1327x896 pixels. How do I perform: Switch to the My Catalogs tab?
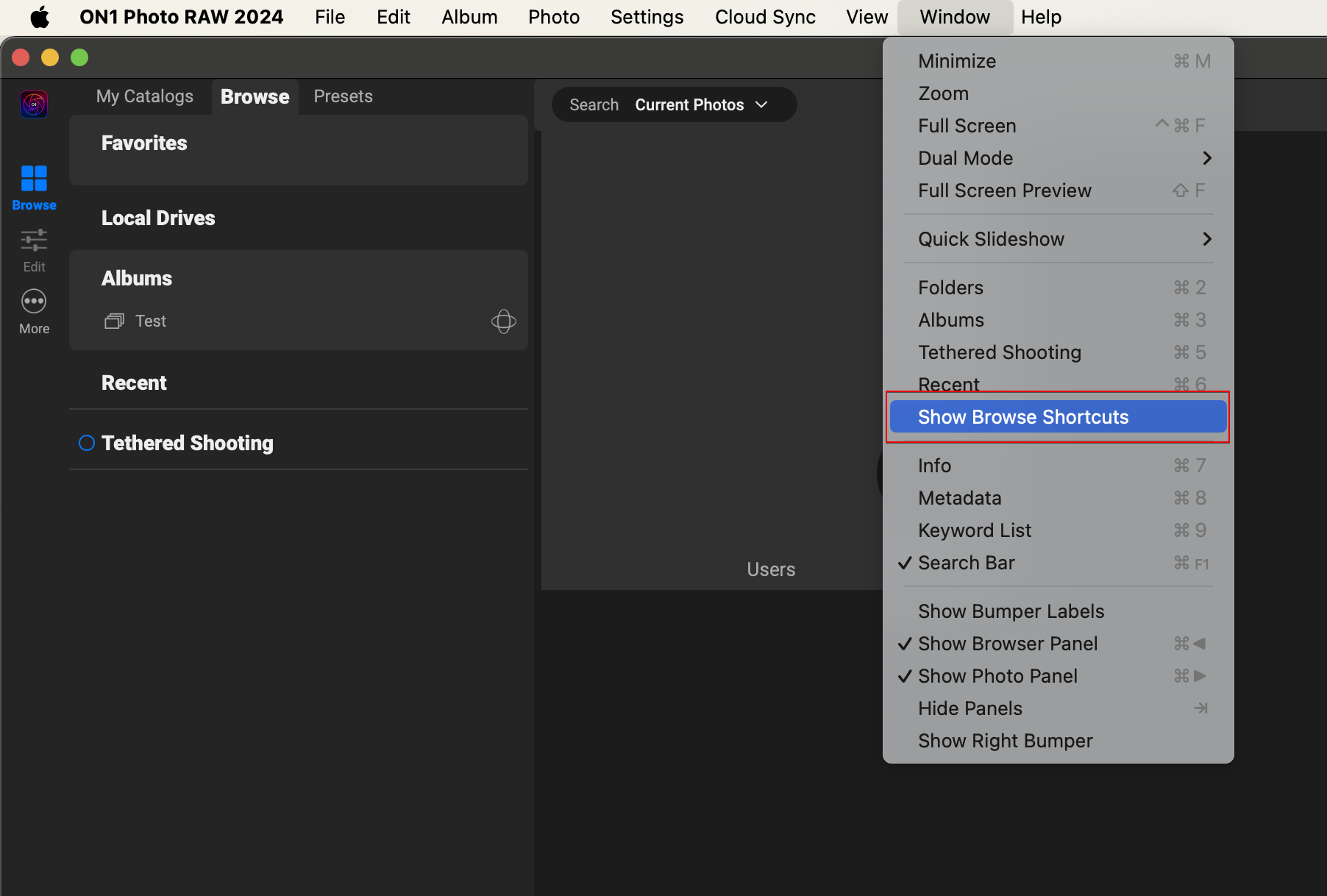point(144,96)
